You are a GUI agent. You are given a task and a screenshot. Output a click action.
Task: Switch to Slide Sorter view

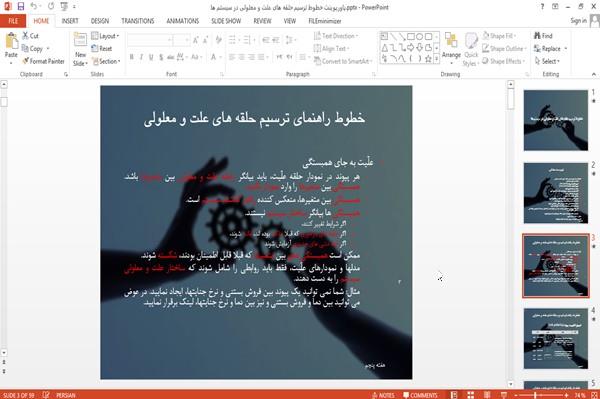(471, 395)
